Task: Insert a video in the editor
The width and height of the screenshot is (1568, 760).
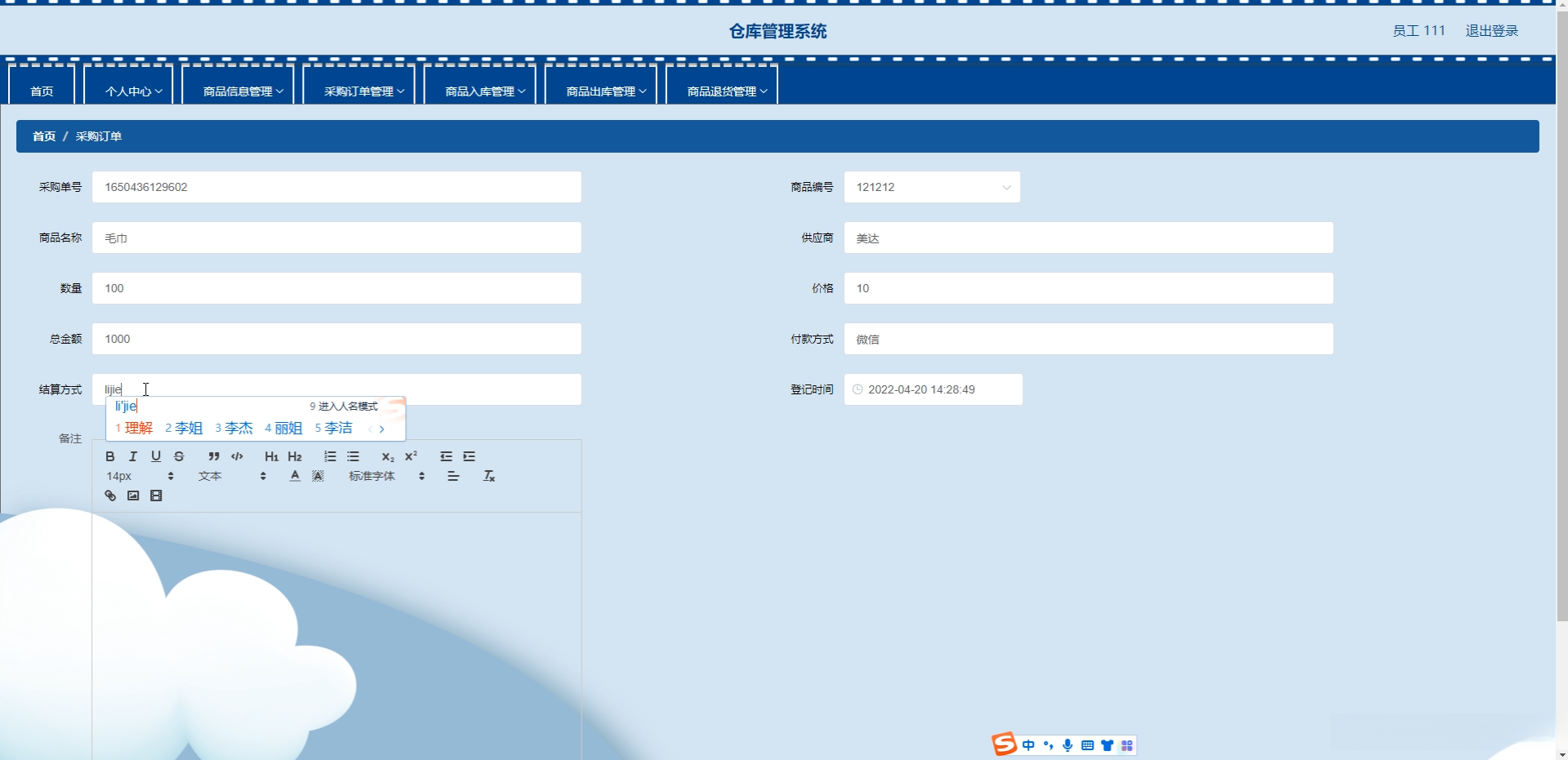Action: coord(156,496)
